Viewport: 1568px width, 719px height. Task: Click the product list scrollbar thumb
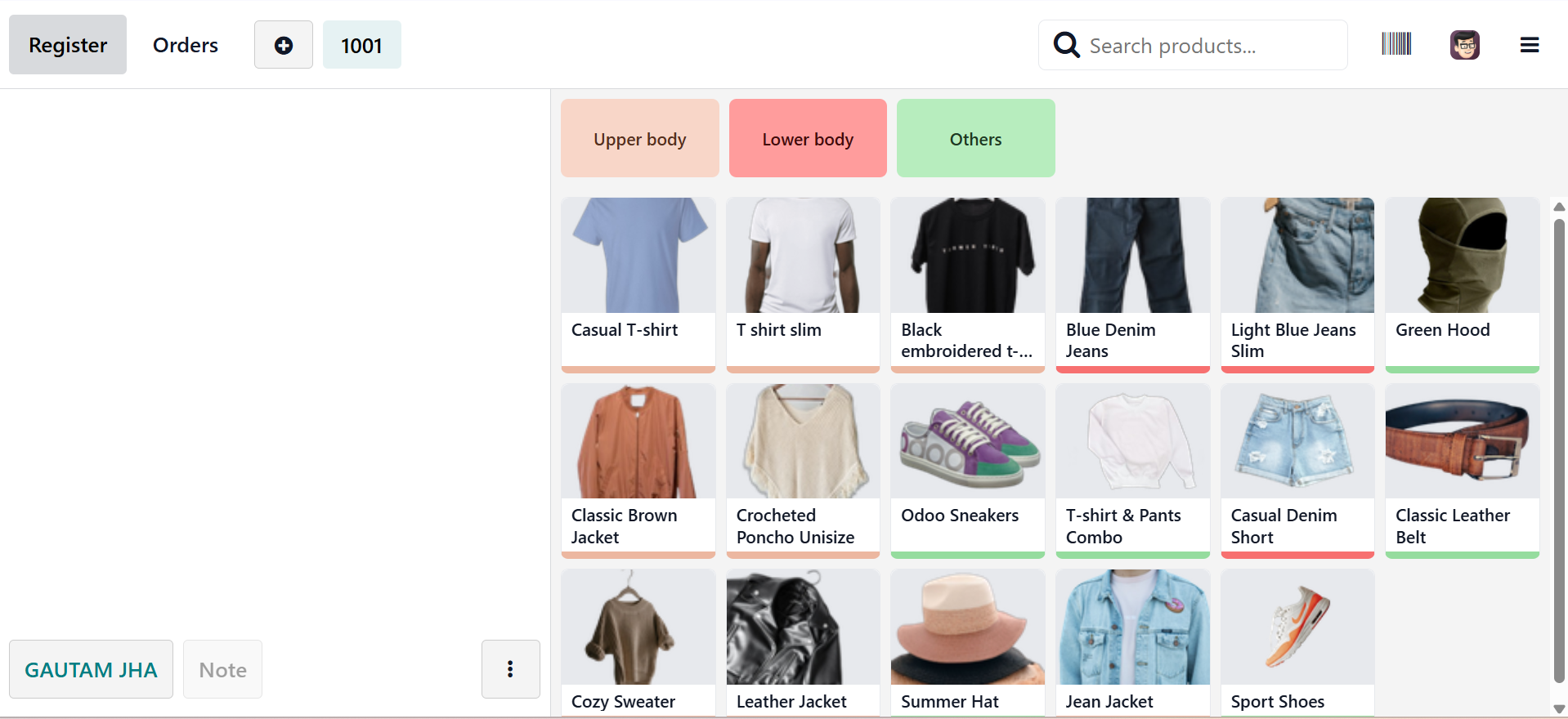(x=1559, y=450)
